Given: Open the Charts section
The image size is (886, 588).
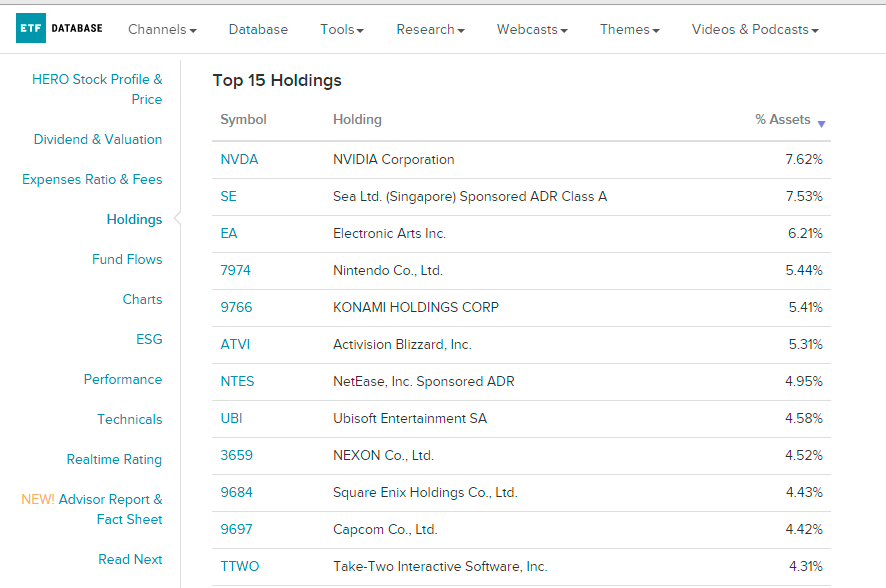Looking at the screenshot, I should [x=142, y=300].
